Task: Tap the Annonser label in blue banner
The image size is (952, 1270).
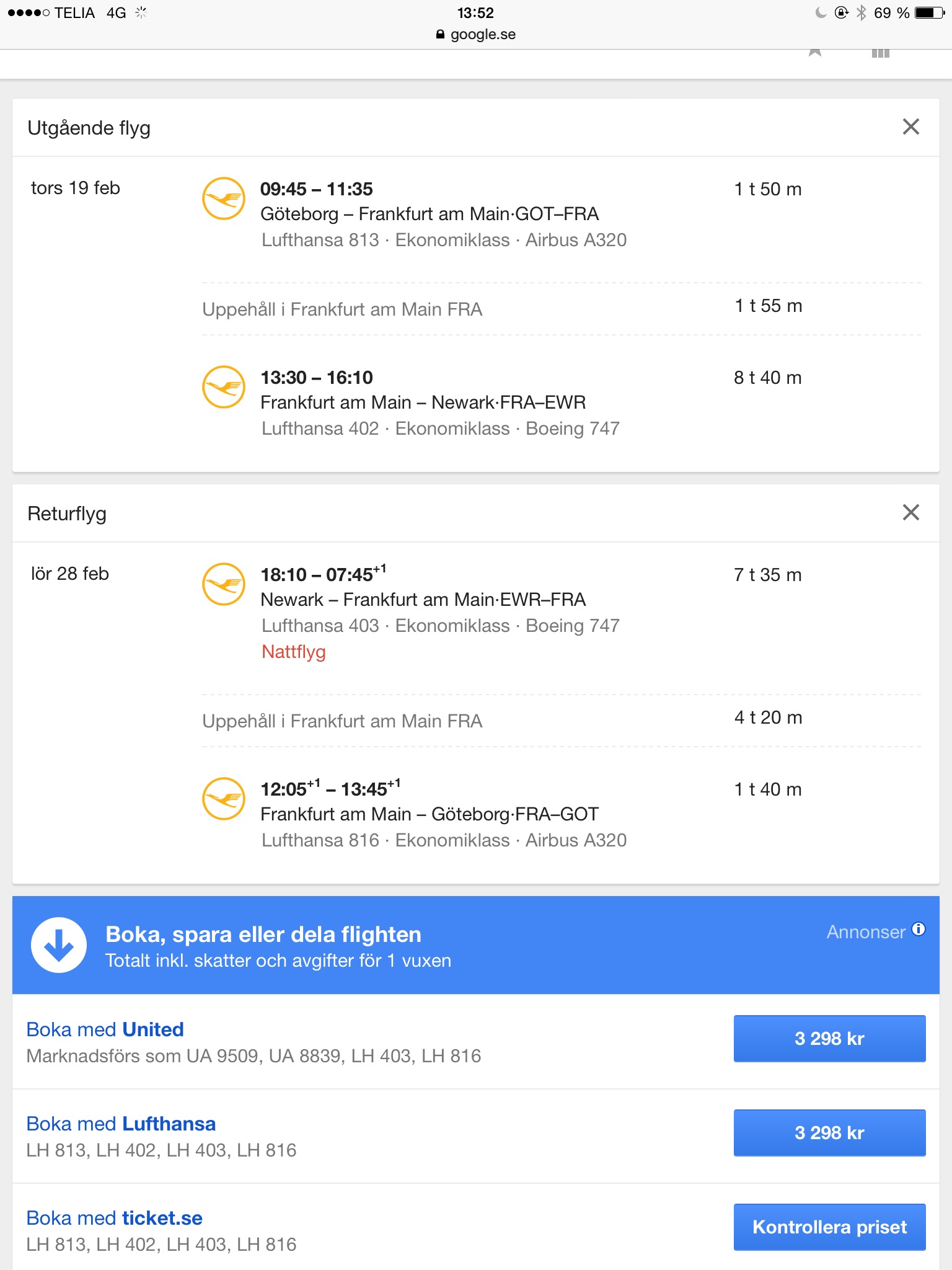Action: [866, 932]
